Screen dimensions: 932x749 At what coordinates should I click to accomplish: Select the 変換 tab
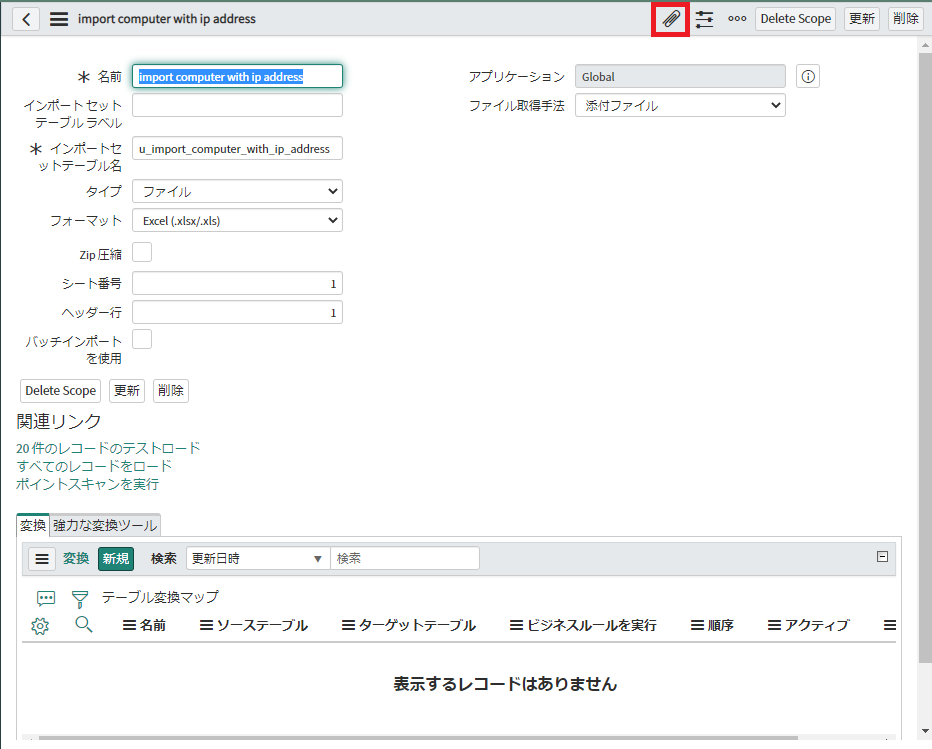point(33,525)
